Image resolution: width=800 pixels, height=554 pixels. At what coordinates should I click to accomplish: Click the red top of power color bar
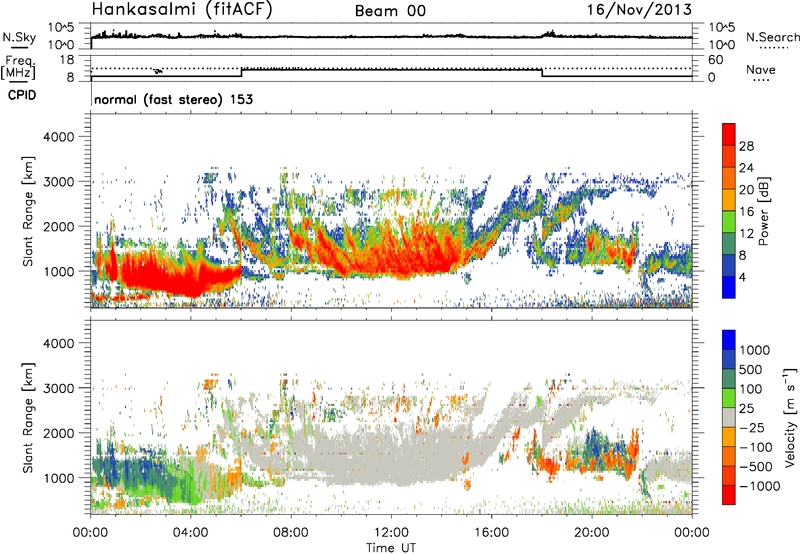coord(729,134)
